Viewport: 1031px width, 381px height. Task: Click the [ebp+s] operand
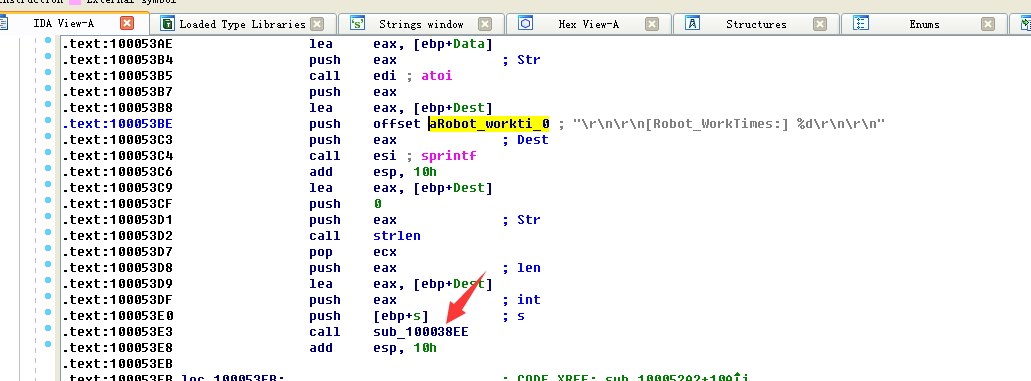400,316
